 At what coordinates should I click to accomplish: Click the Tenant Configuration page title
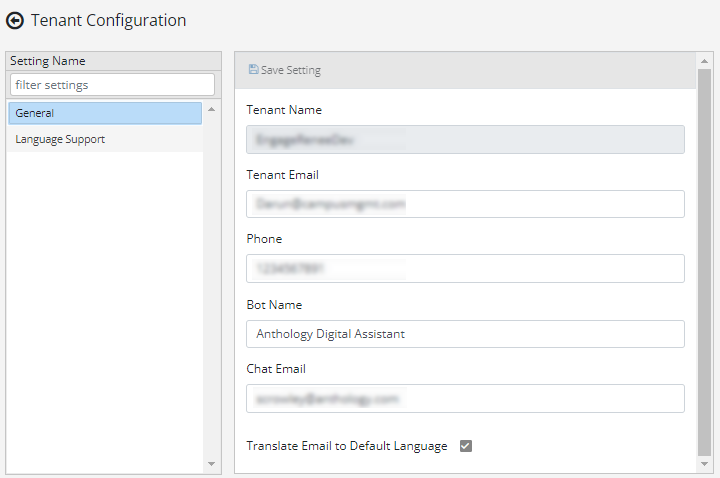[108, 21]
